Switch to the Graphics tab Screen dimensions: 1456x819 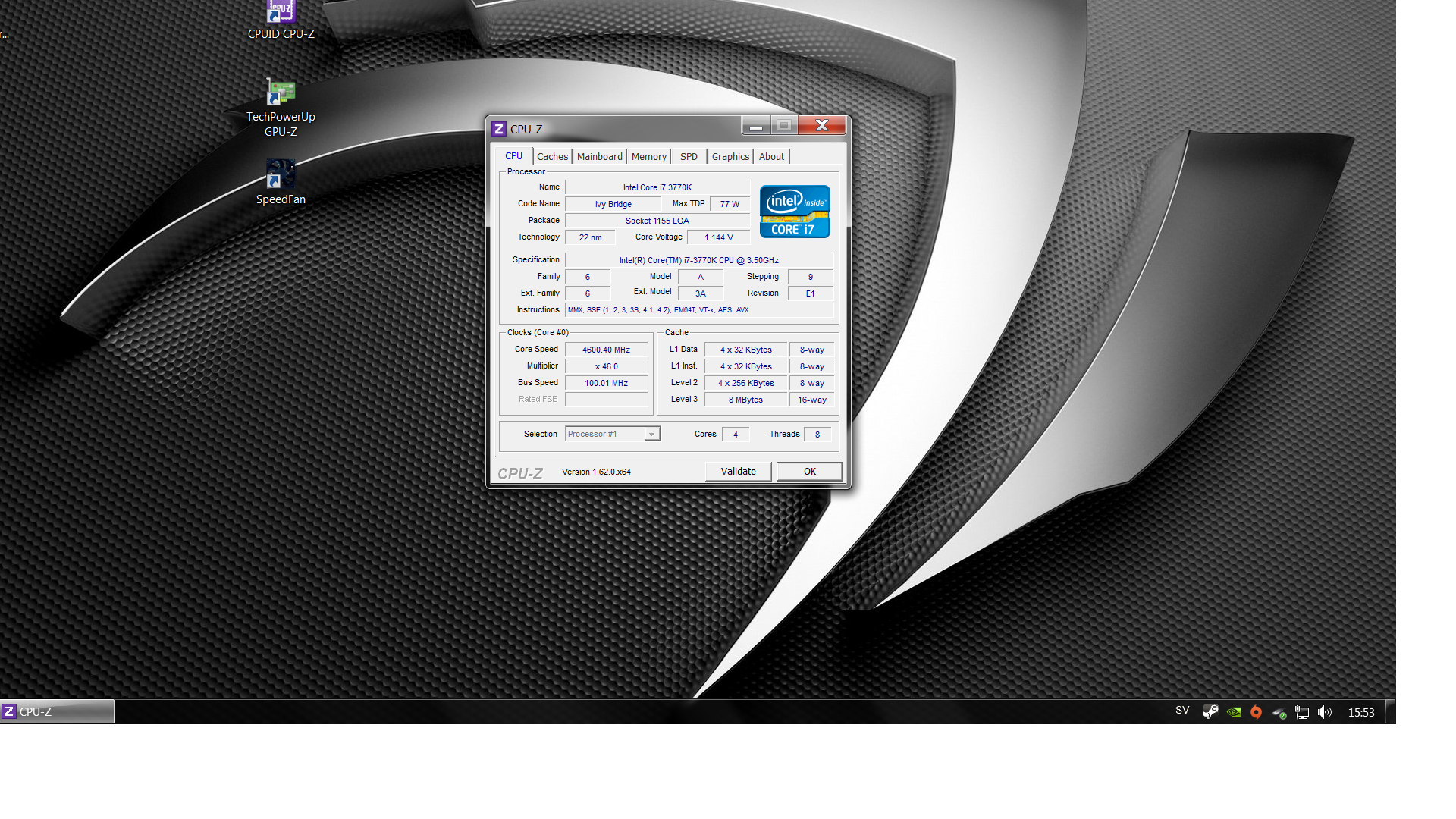click(x=730, y=157)
